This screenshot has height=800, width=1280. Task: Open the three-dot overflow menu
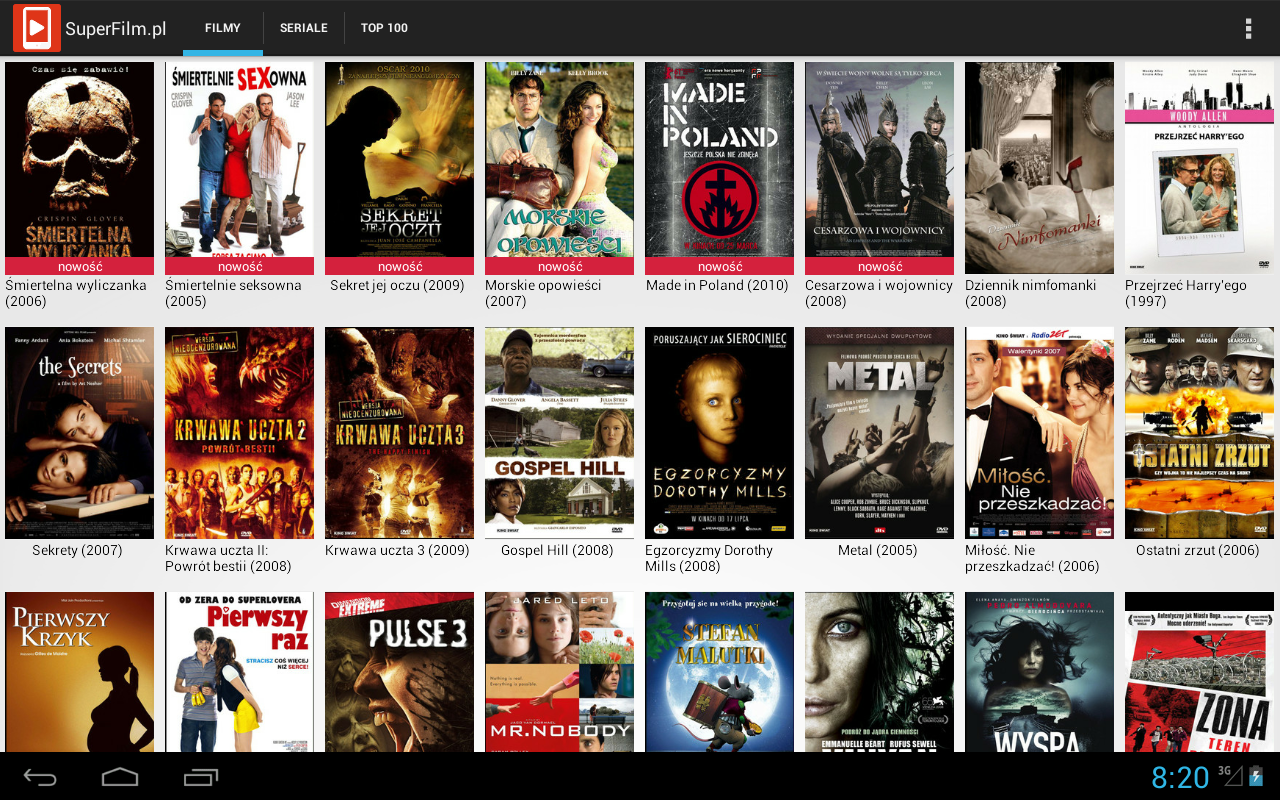click(x=1248, y=28)
